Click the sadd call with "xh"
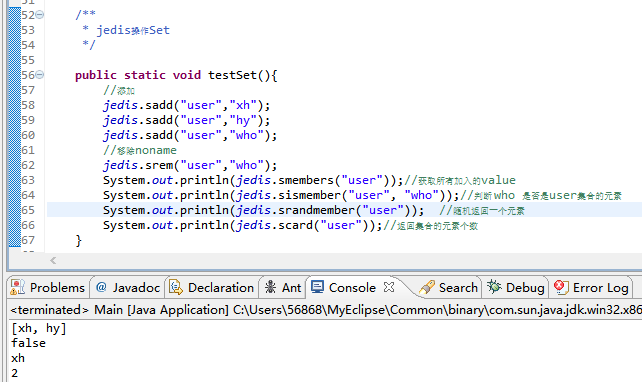 click(186, 105)
